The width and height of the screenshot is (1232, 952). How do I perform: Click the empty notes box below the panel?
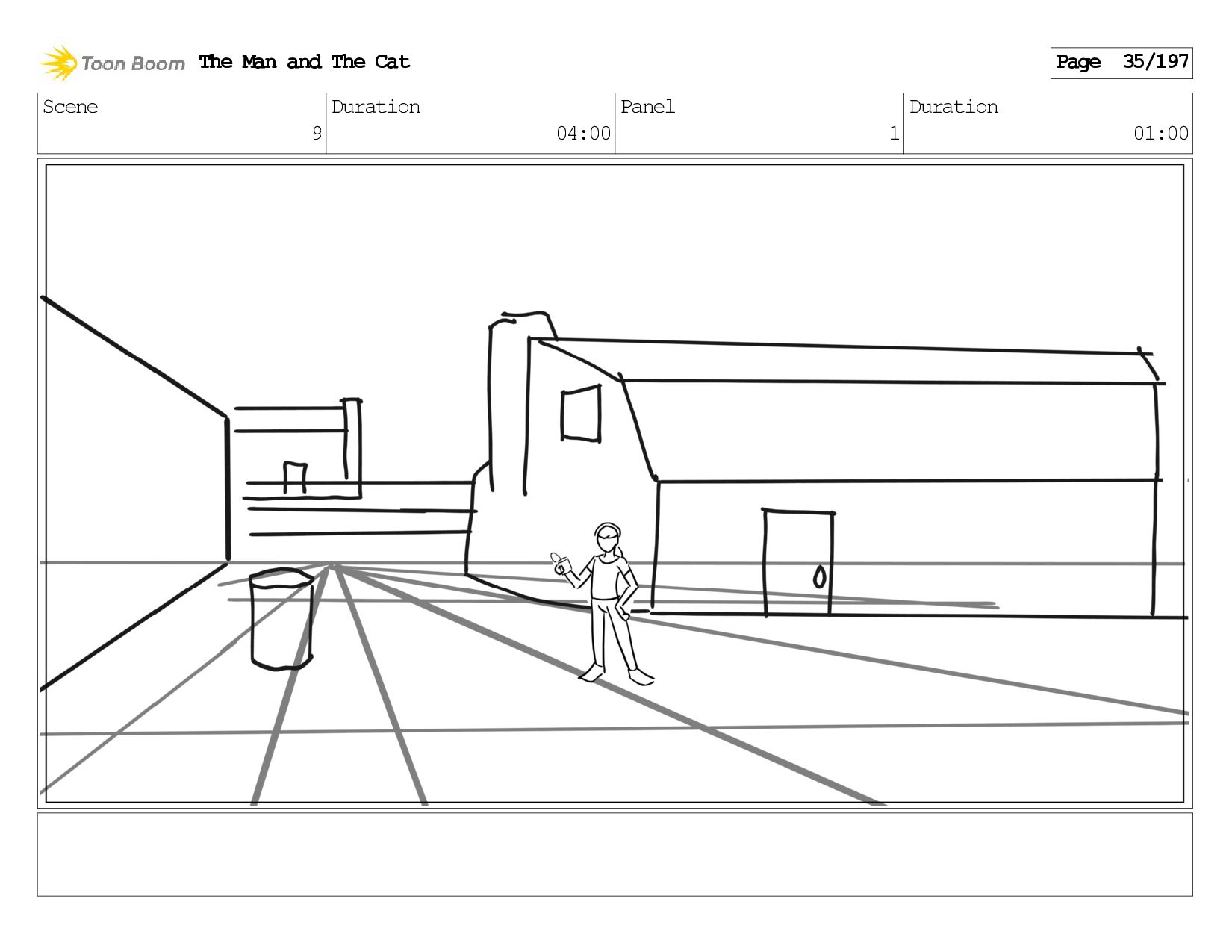pyautogui.click(x=615, y=855)
